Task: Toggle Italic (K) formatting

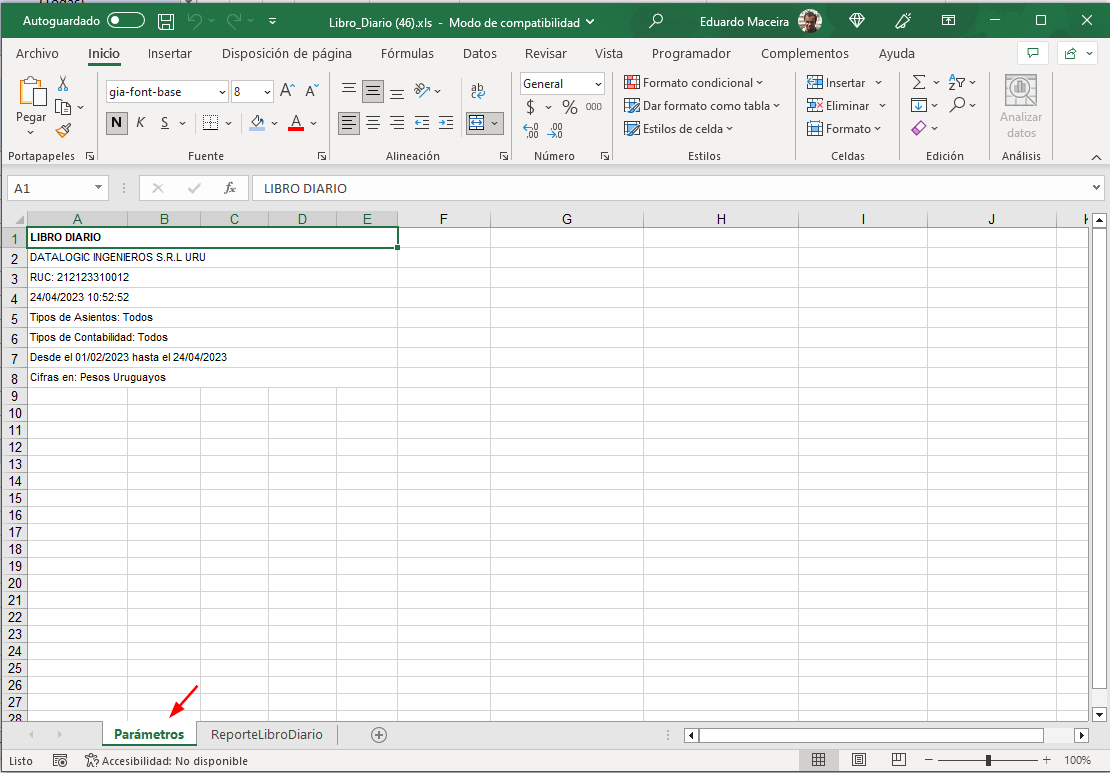Action: pyautogui.click(x=140, y=122)
